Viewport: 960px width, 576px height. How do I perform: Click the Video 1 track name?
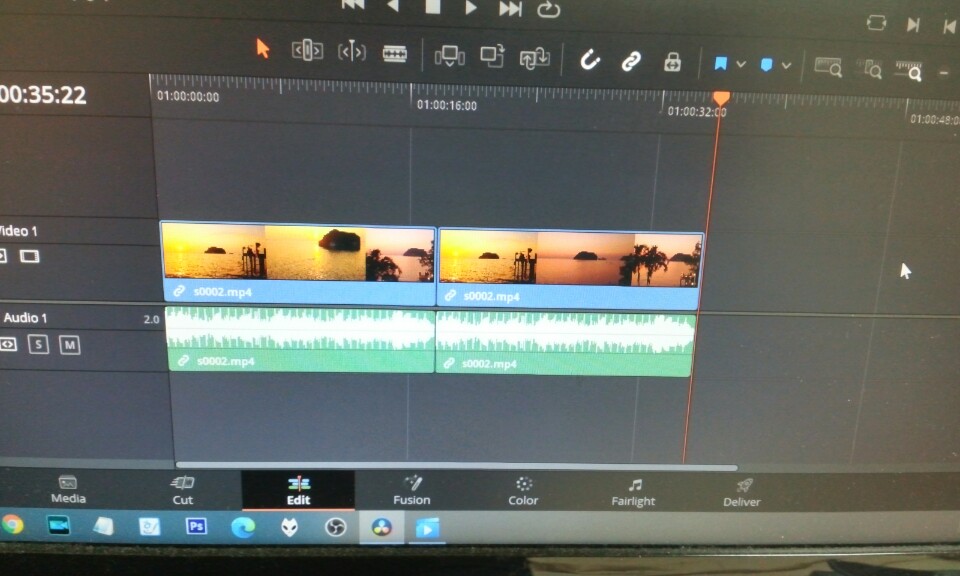[18, 231]
